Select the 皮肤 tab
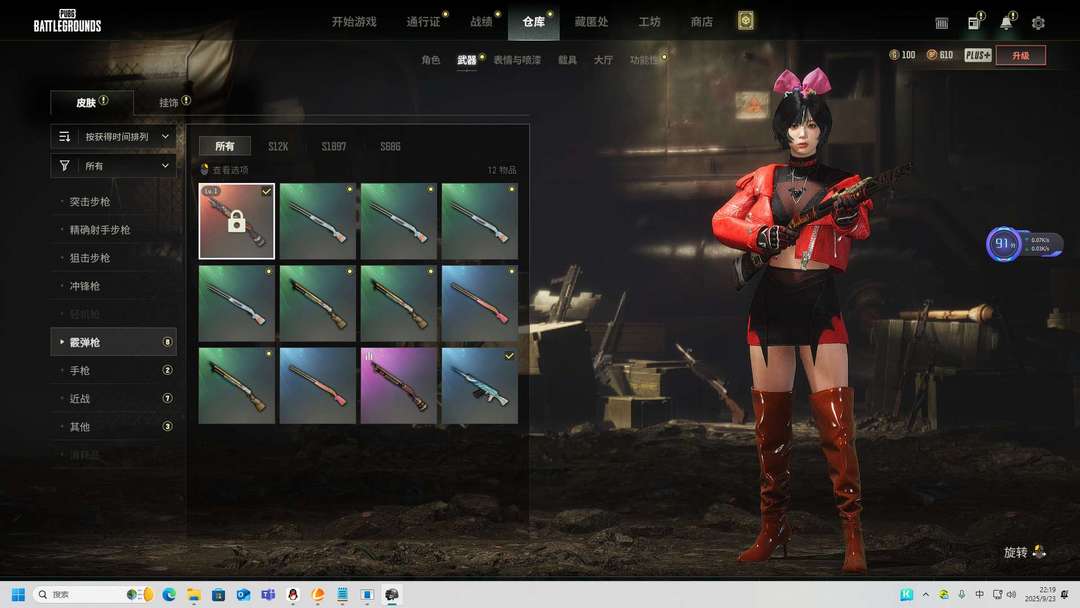1080x608 pixels. point(92,103)
